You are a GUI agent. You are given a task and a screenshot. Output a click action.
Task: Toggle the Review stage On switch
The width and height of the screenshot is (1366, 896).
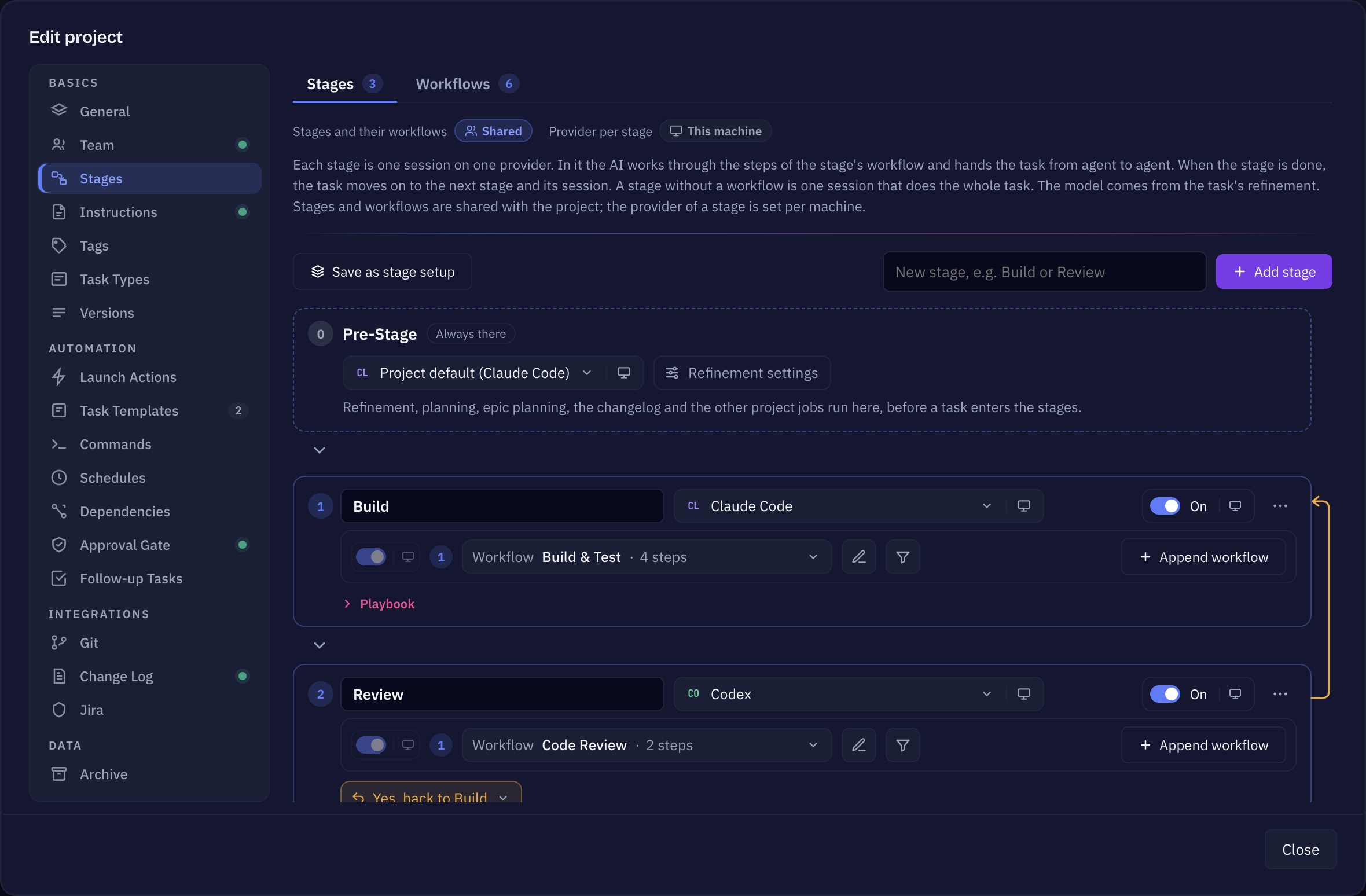[1165, 694]
